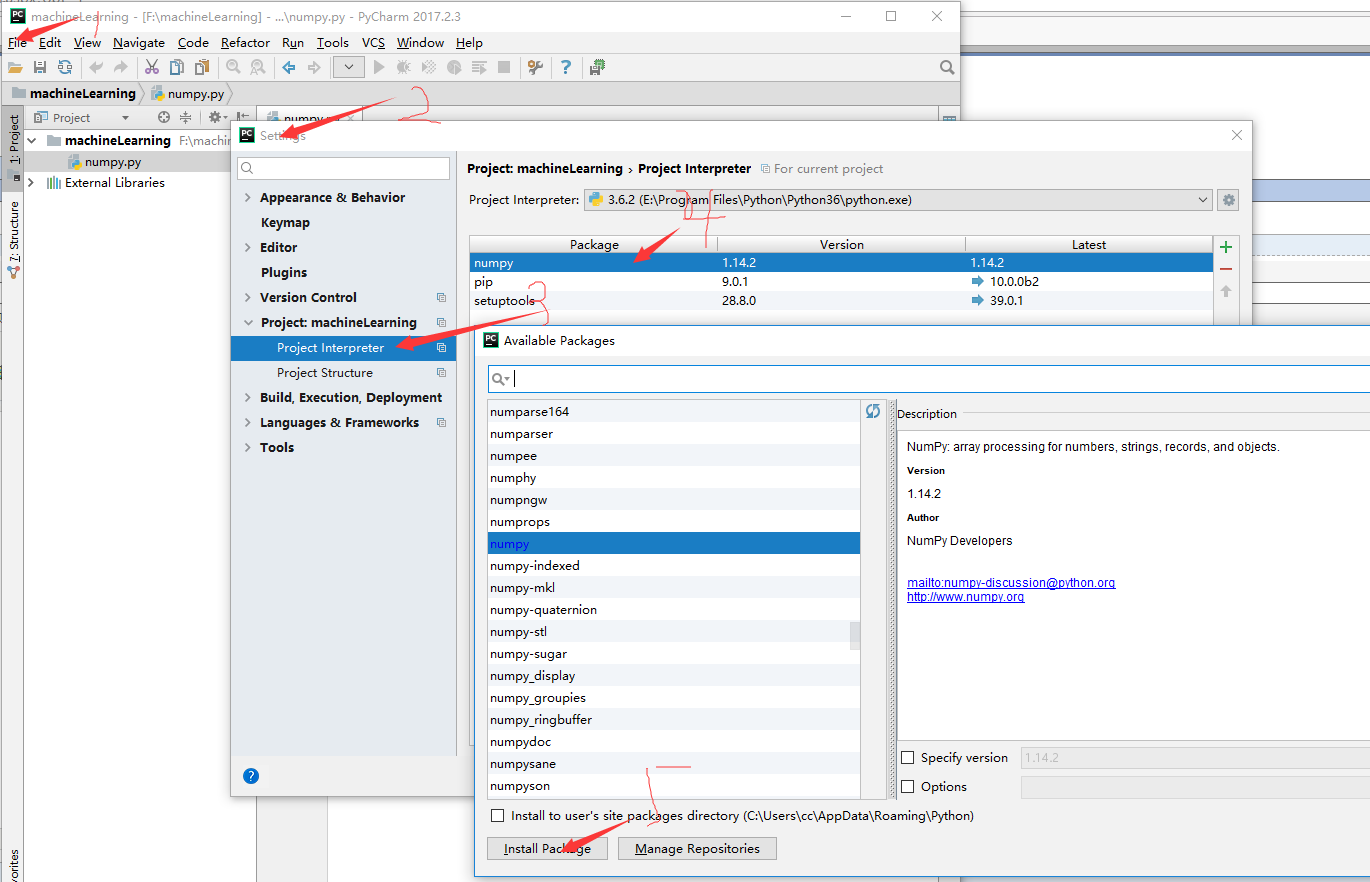Select the pip row in packages table

point(841,282)
